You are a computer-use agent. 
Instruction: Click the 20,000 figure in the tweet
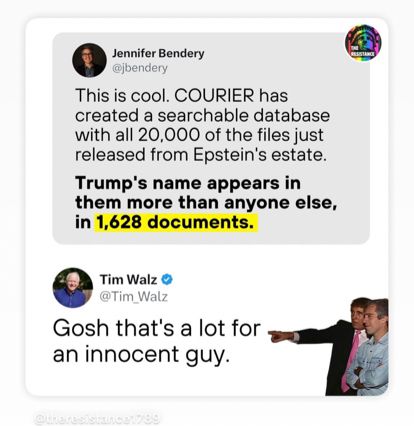click(169, 135)
